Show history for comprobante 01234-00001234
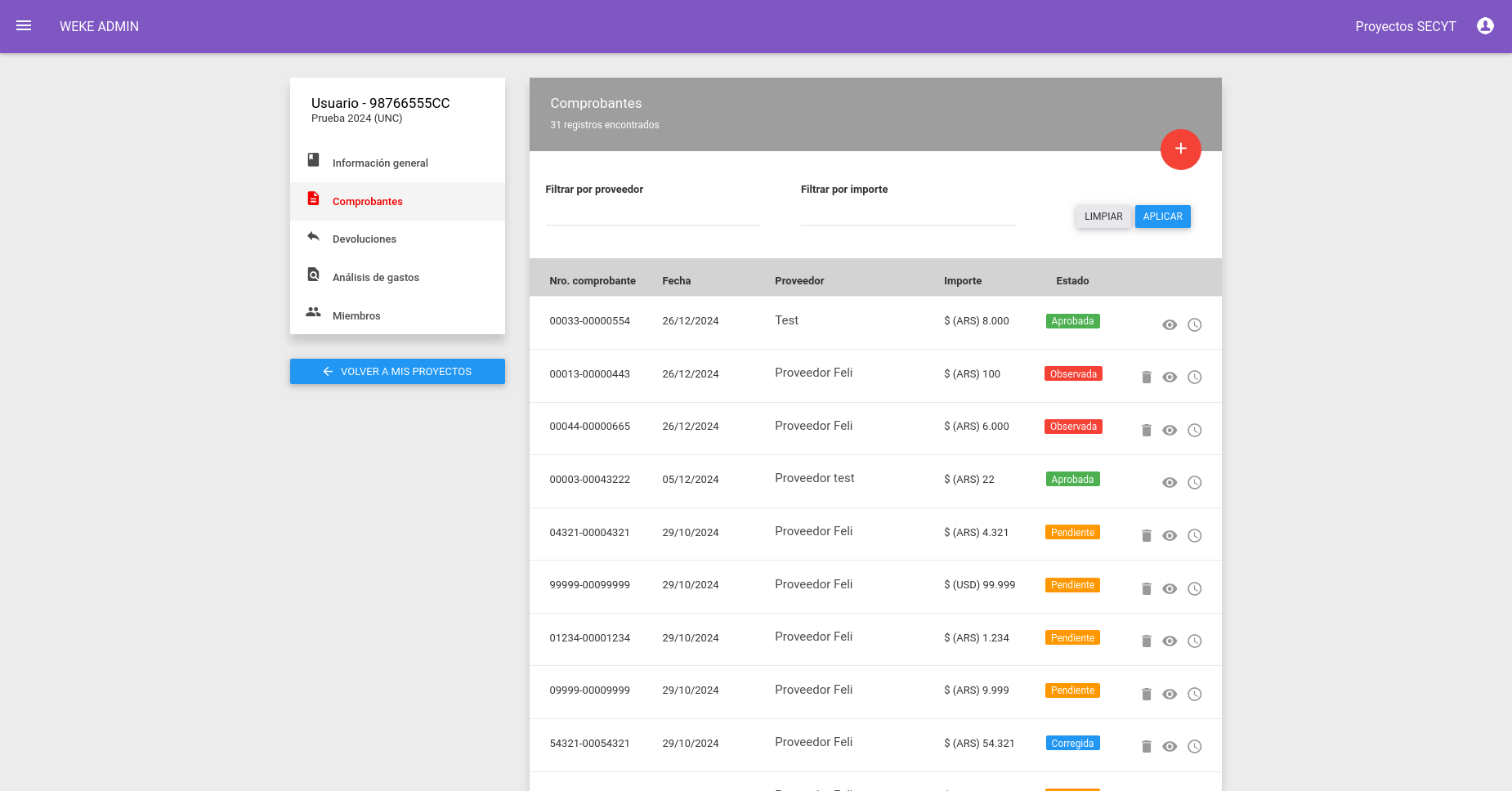 [x=1194, y=641]
